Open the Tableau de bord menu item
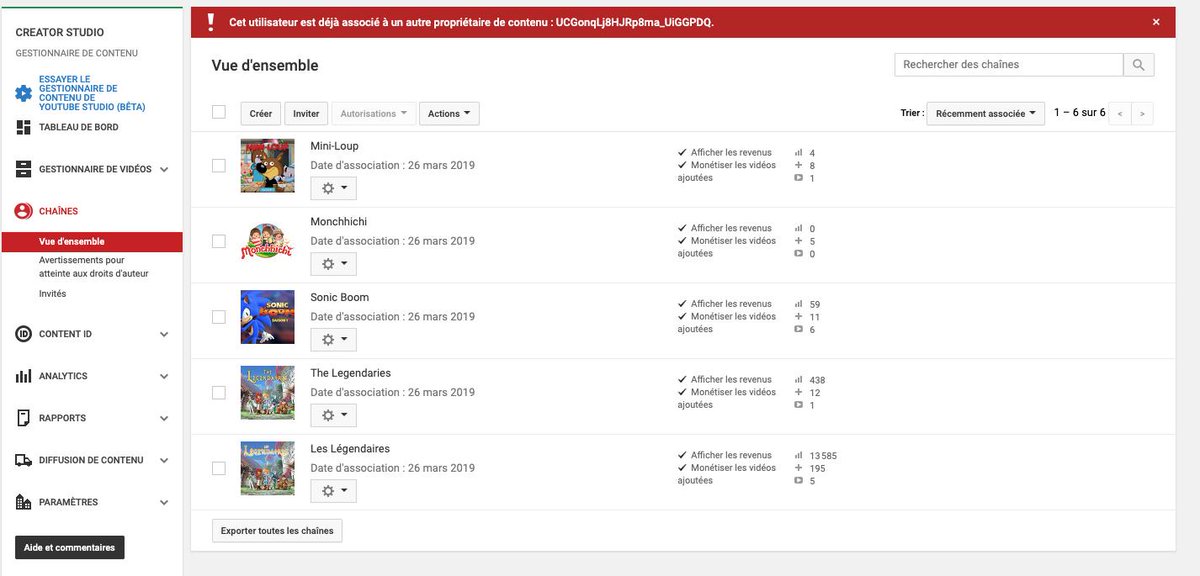This screenshot has width=1200, height=576. [79, 127]
